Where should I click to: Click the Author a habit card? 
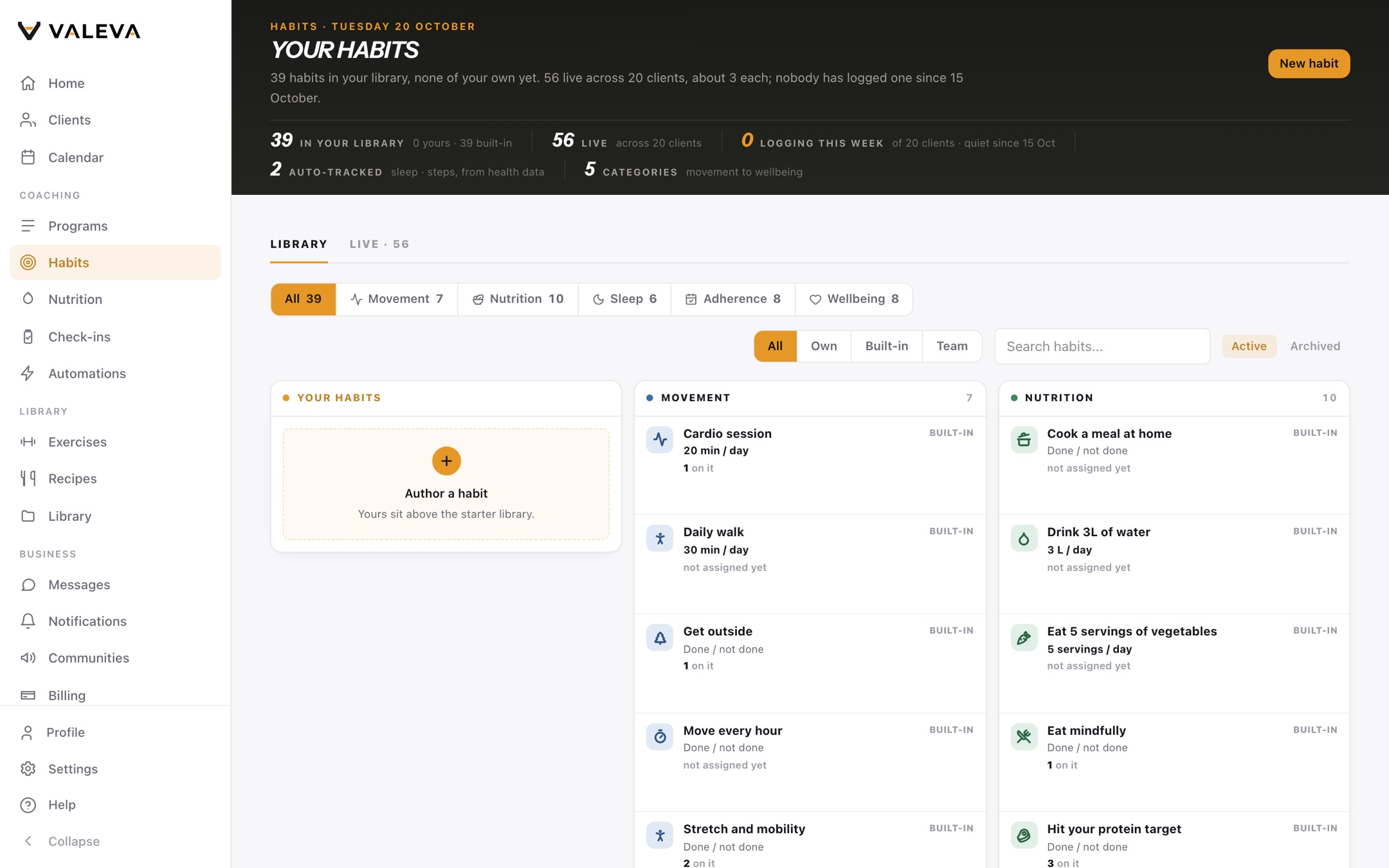pyautogui.click(x=446, y=484)
